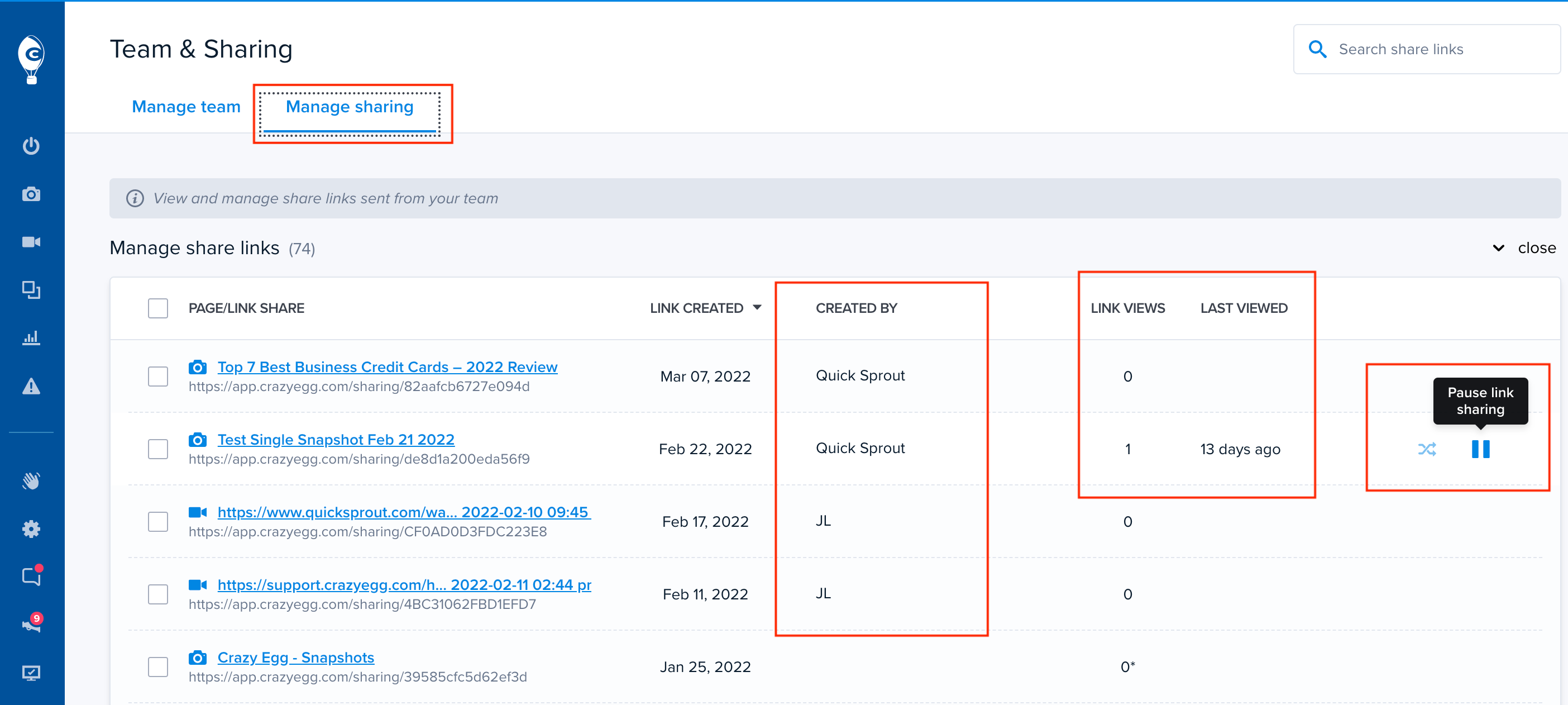Viewport: 1568px width, 705px height.
Task: Click camera icon beside Test Single Snapshot link
Action: coord(197,440)
